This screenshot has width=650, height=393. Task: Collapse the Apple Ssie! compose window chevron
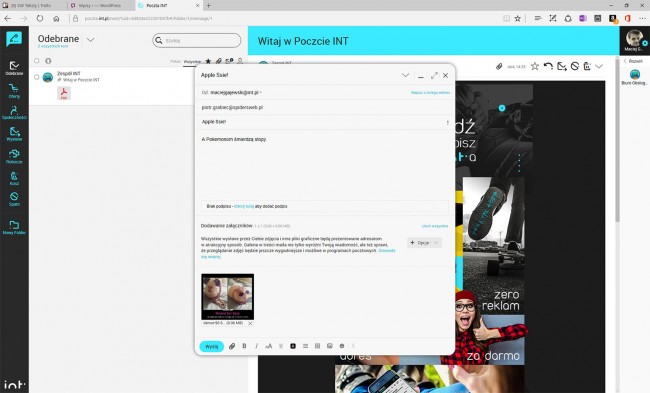pyautogui.click(x=405, y=75)
